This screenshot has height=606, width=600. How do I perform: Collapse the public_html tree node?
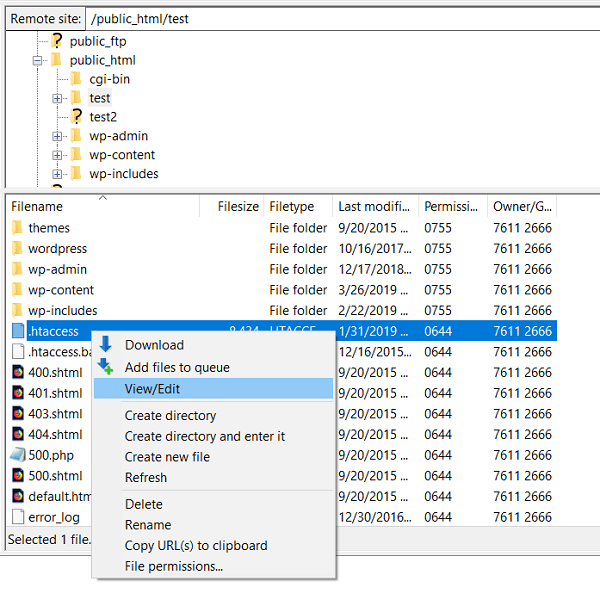coord(38,61)
